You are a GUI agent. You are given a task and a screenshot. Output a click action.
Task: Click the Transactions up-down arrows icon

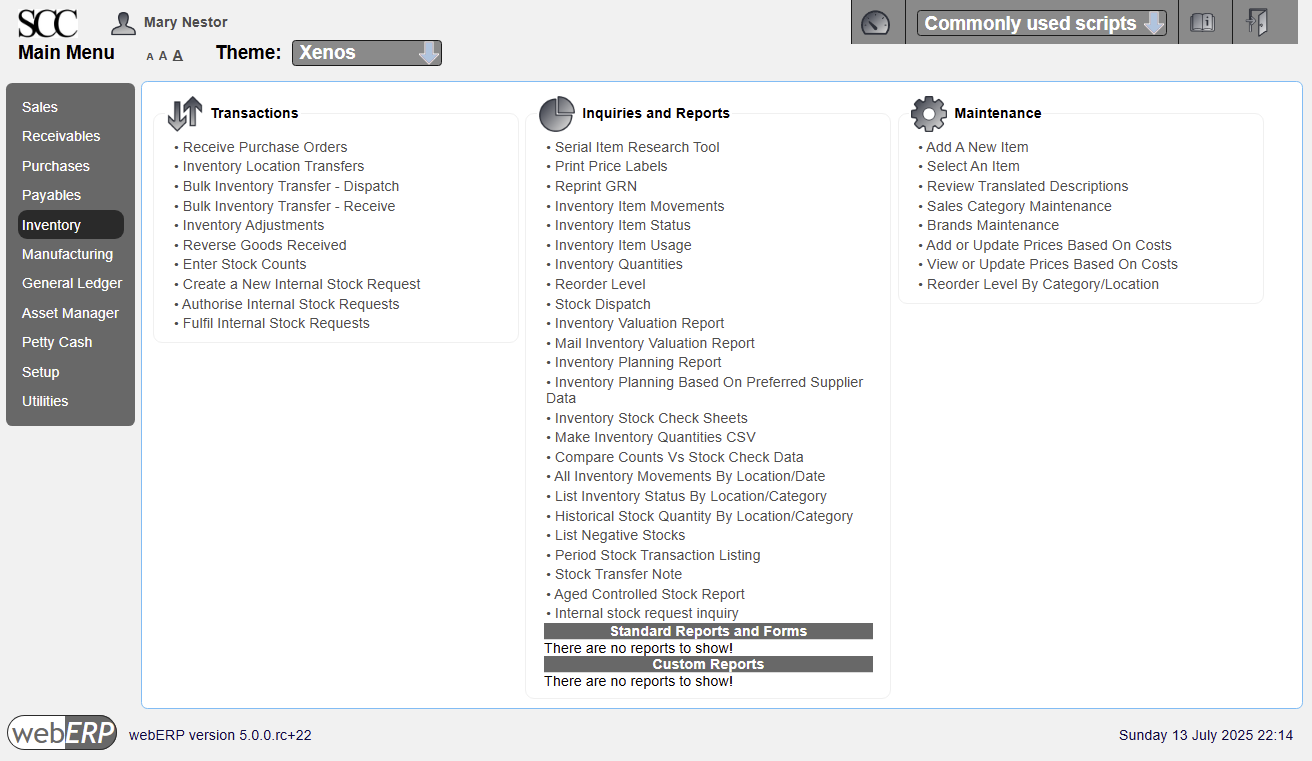(184, 113)
